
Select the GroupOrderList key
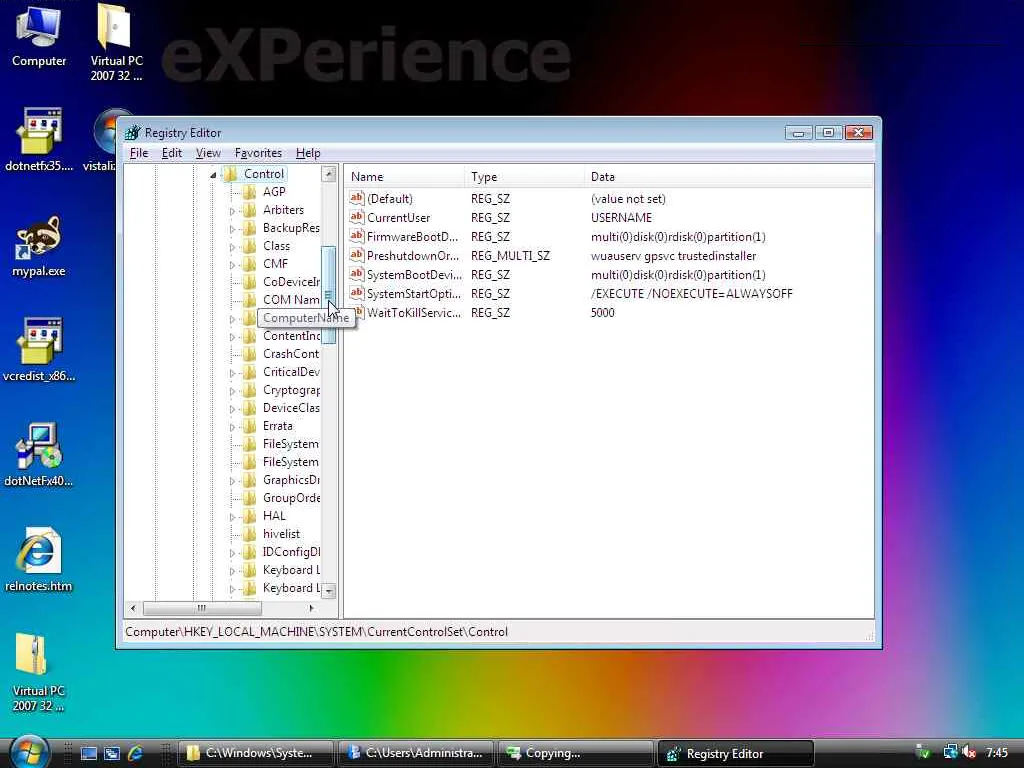(291, 498)
